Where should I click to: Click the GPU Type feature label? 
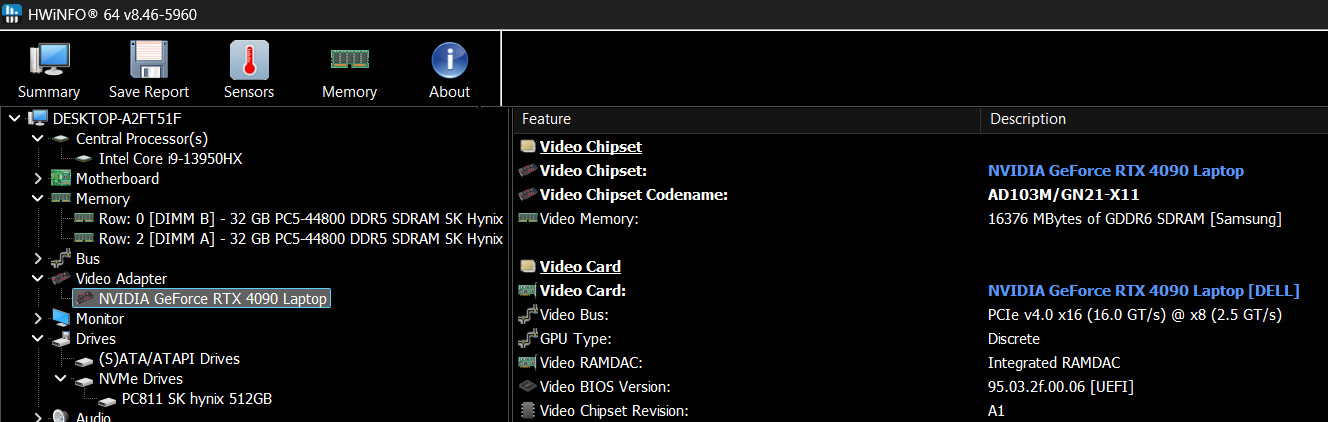[576, 339]
